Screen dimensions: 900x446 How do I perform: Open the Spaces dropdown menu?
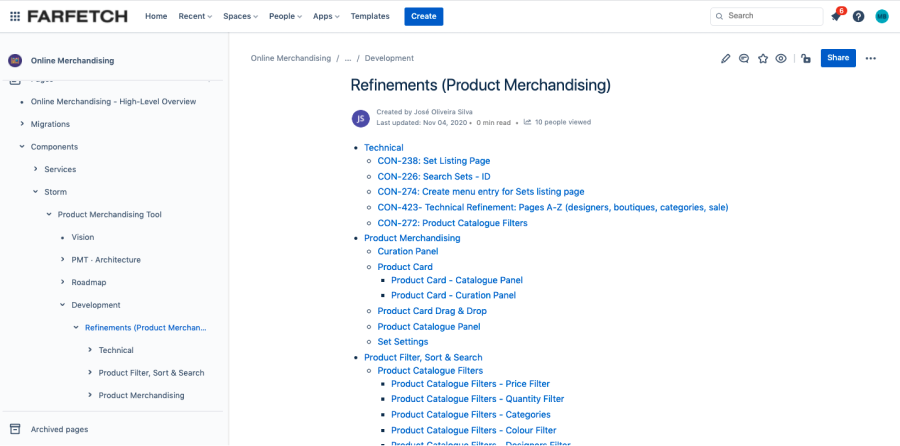click(240, 16)
